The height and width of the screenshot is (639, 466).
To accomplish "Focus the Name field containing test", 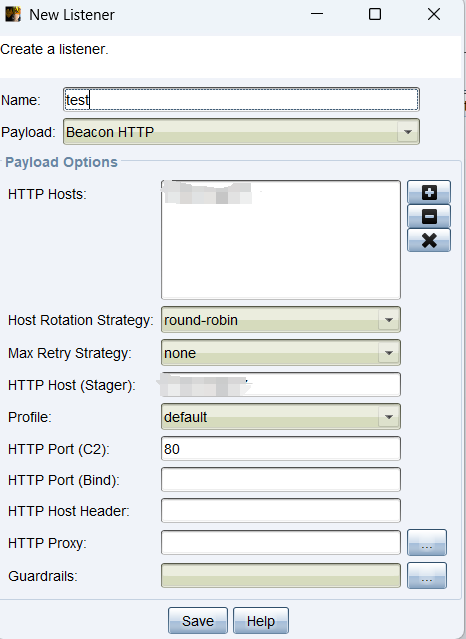I will [x=241, y=99].
